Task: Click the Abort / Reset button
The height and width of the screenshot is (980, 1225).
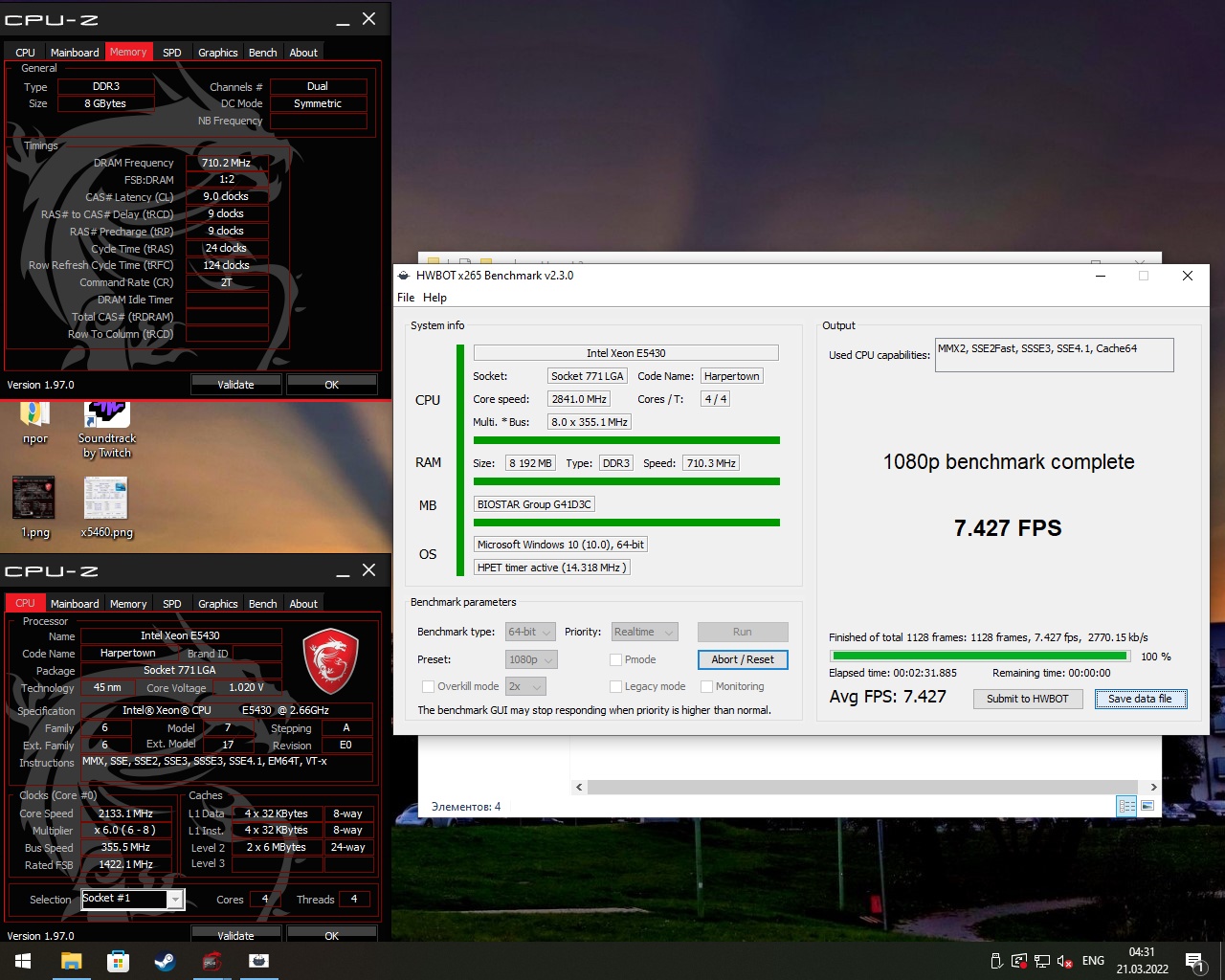Action: tap(743, 659)
